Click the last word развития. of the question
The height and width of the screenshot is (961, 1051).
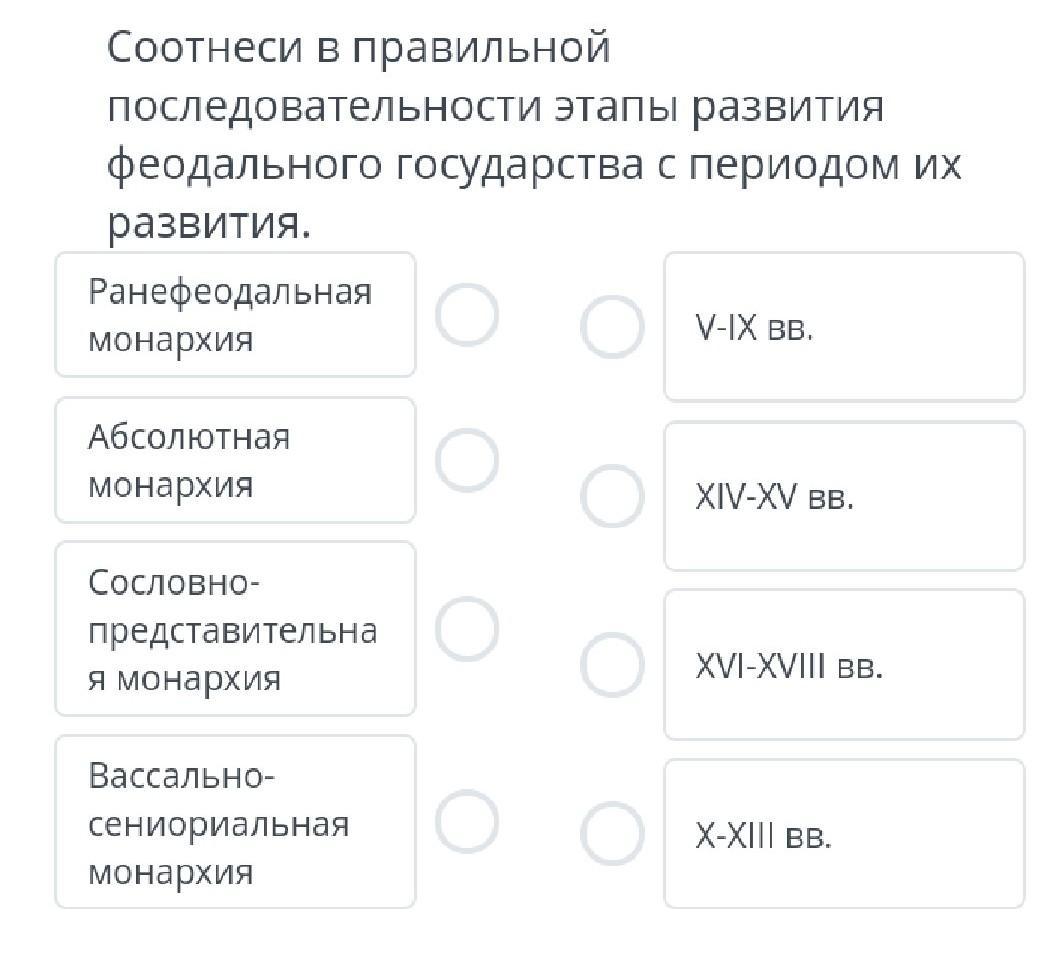[209, 224]
